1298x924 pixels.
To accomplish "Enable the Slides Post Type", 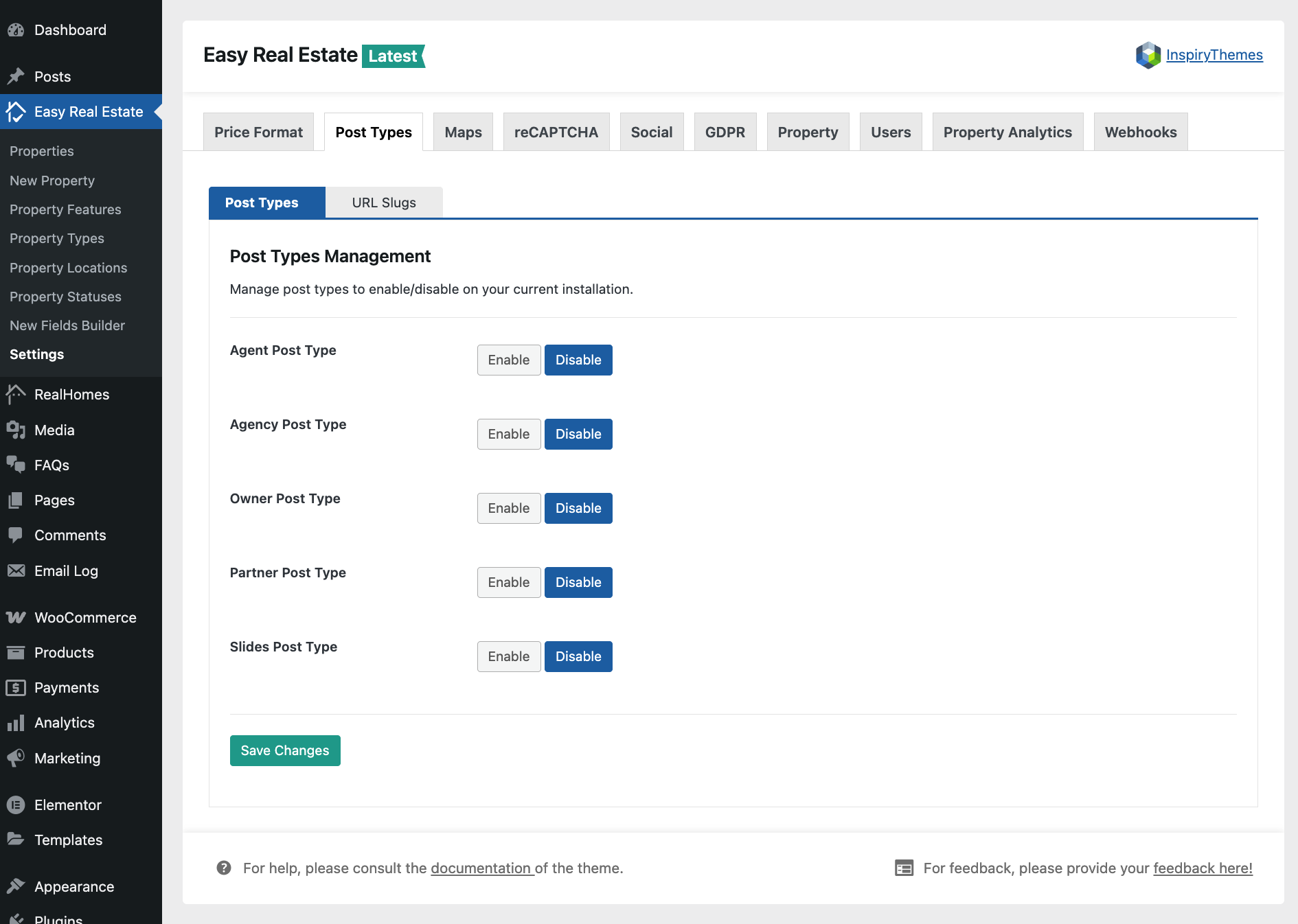I will click(x=509, y=656).
